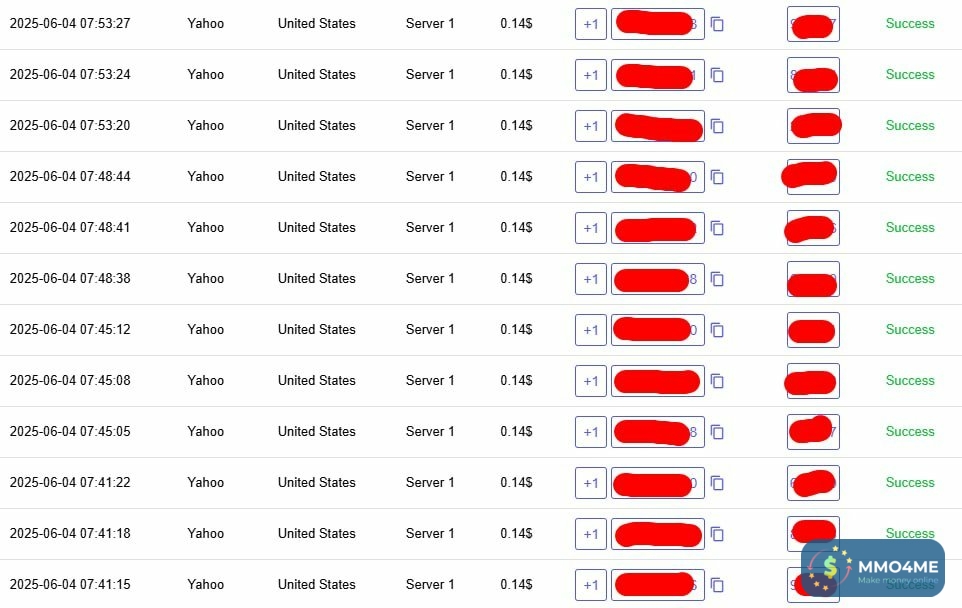Click the redacted code box in the 07:48:38 row

(813, 279)
